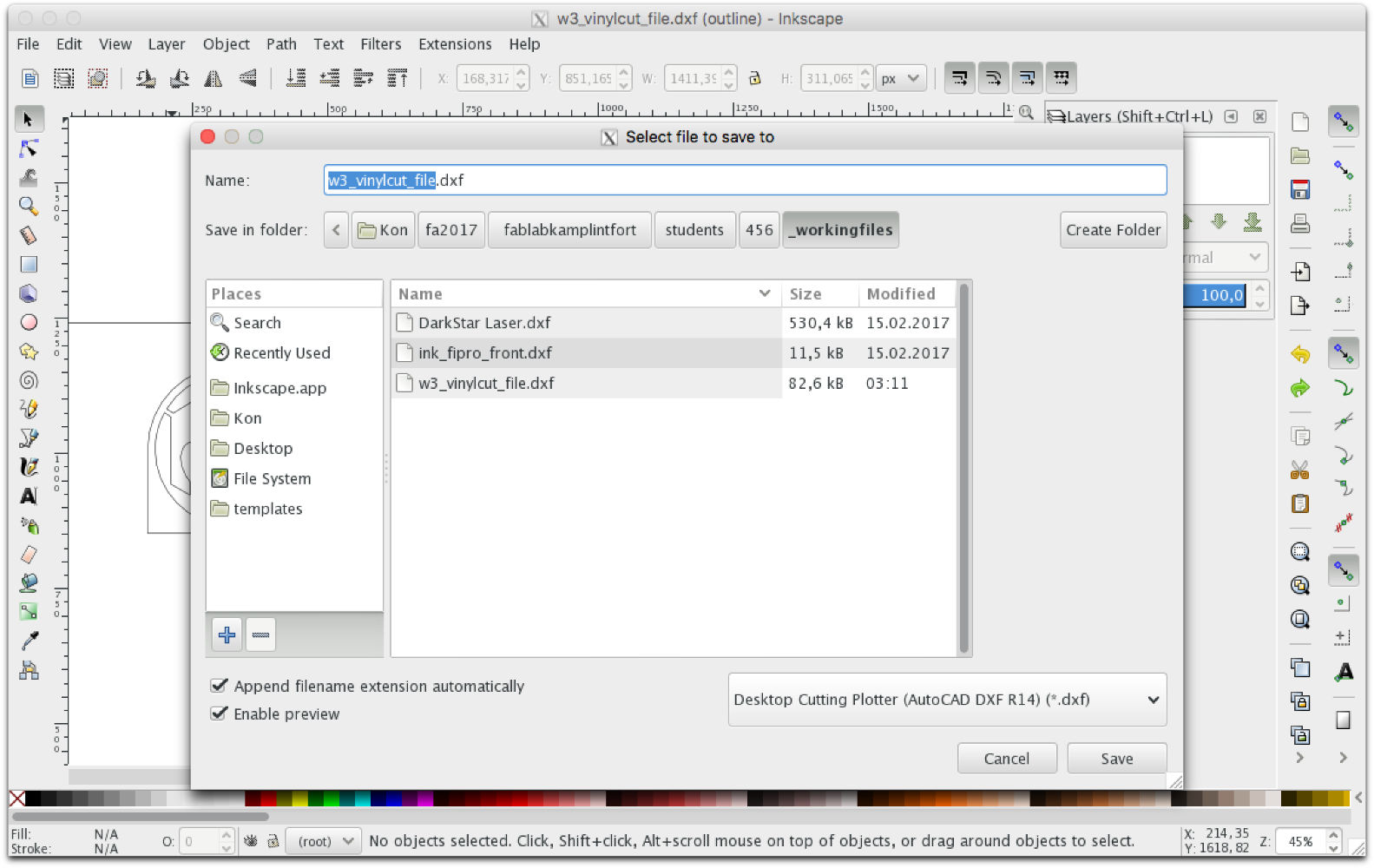Select the Calligraphy tool
The height and width of the screenshot is (868, 1374).
(29, 467)
